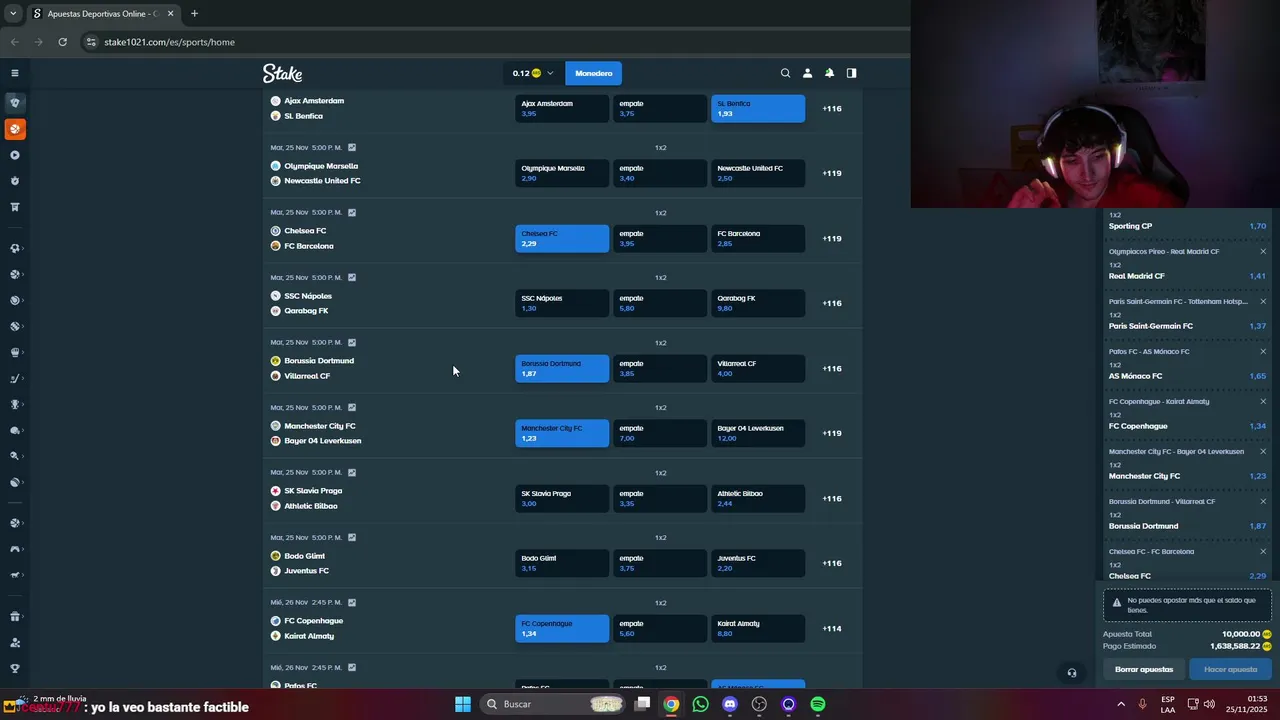Reload the page in Chrome

pos(62,42)
